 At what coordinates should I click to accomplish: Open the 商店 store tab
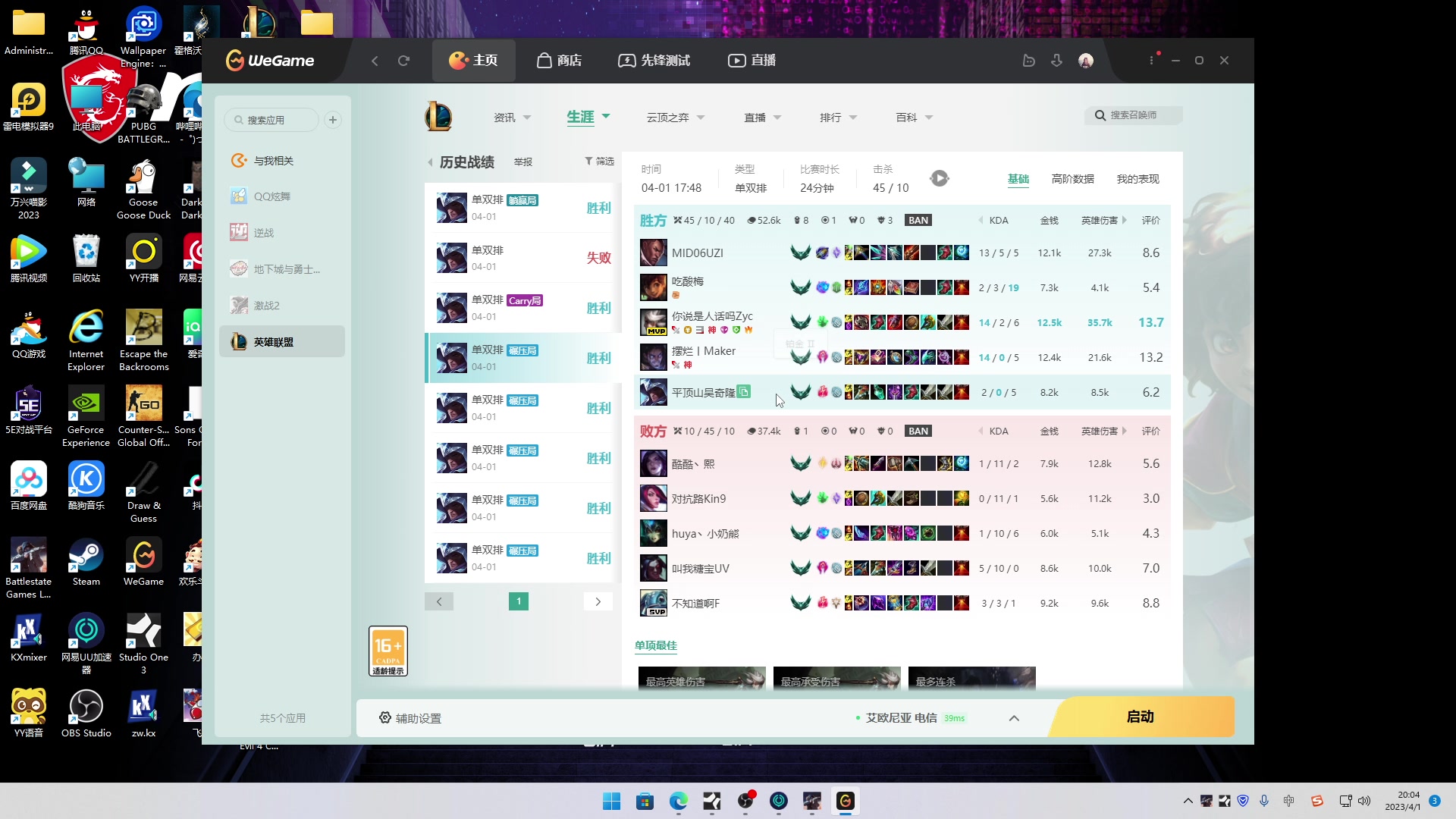(x=560, y=61)
